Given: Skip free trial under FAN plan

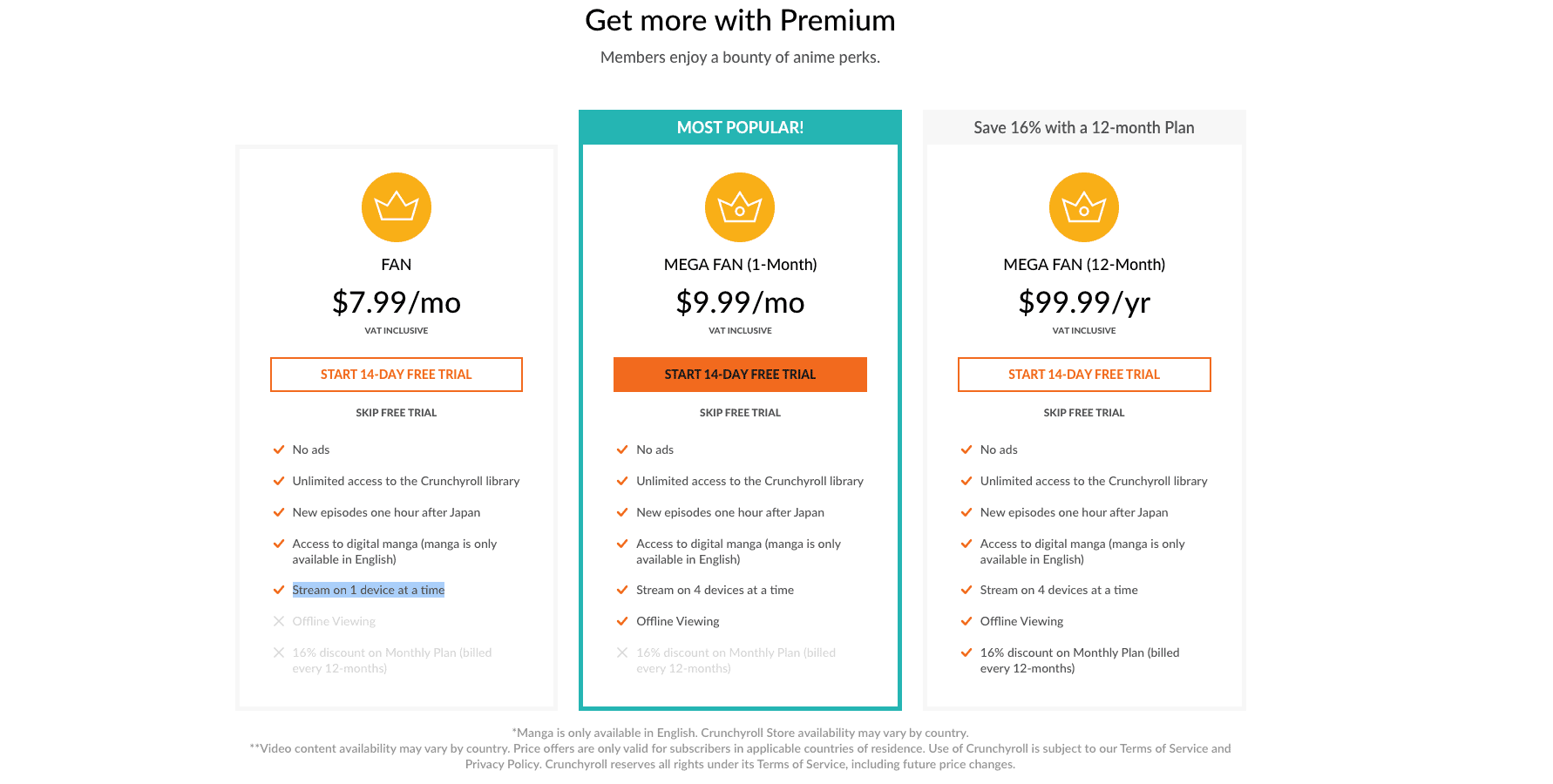Looking at the screenshot, I should pyautogui.click(x=397, y=413).
